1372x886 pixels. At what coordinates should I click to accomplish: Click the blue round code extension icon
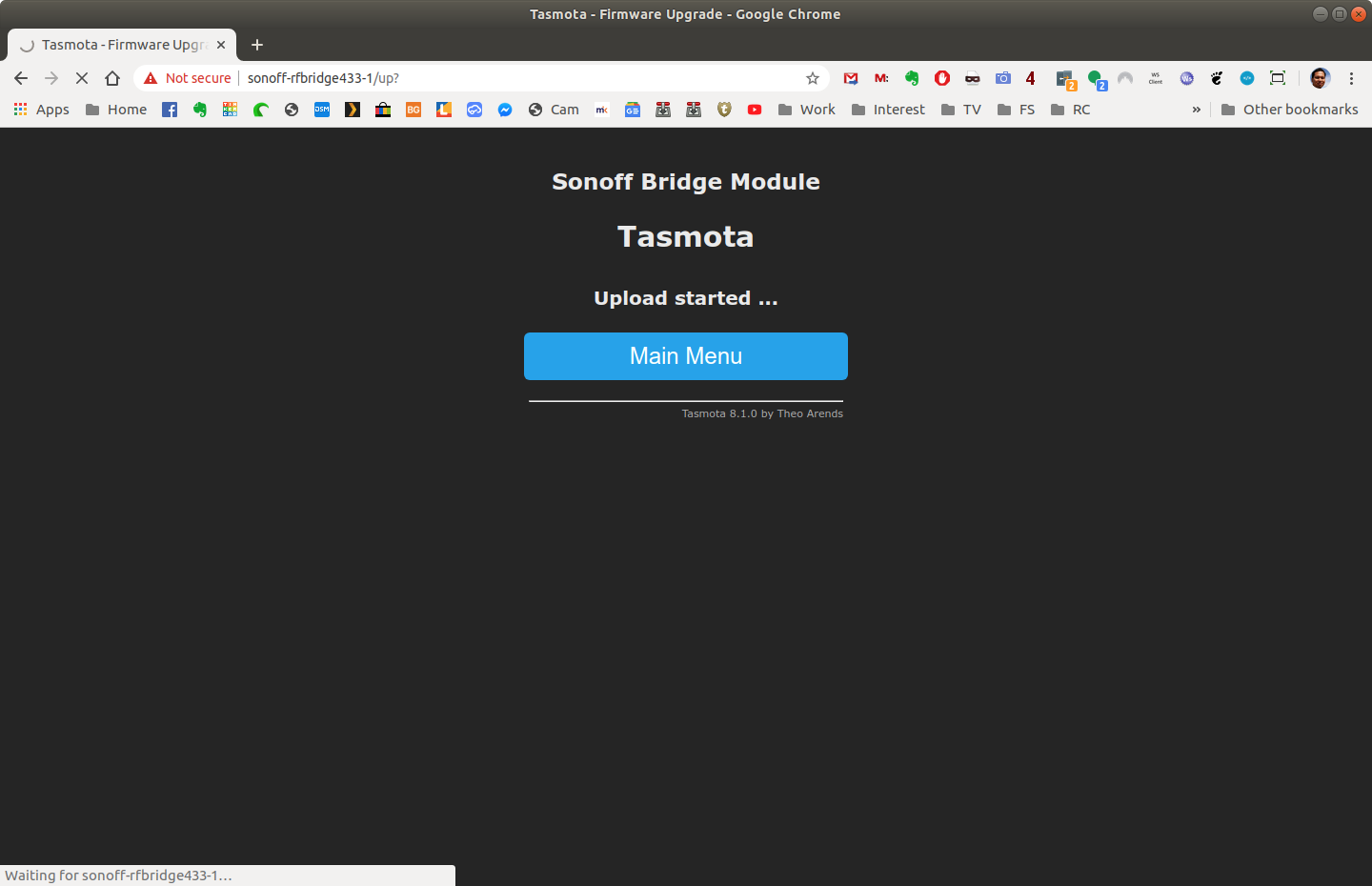click(1247, 78)
